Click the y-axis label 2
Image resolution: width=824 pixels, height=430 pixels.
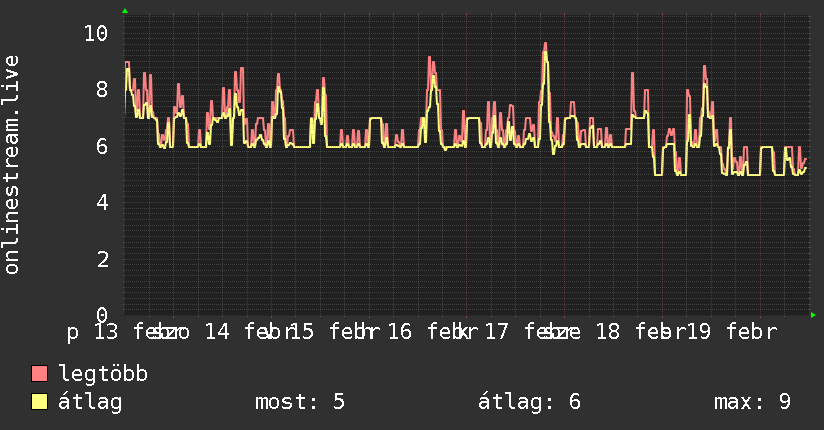tap(102, 259)
